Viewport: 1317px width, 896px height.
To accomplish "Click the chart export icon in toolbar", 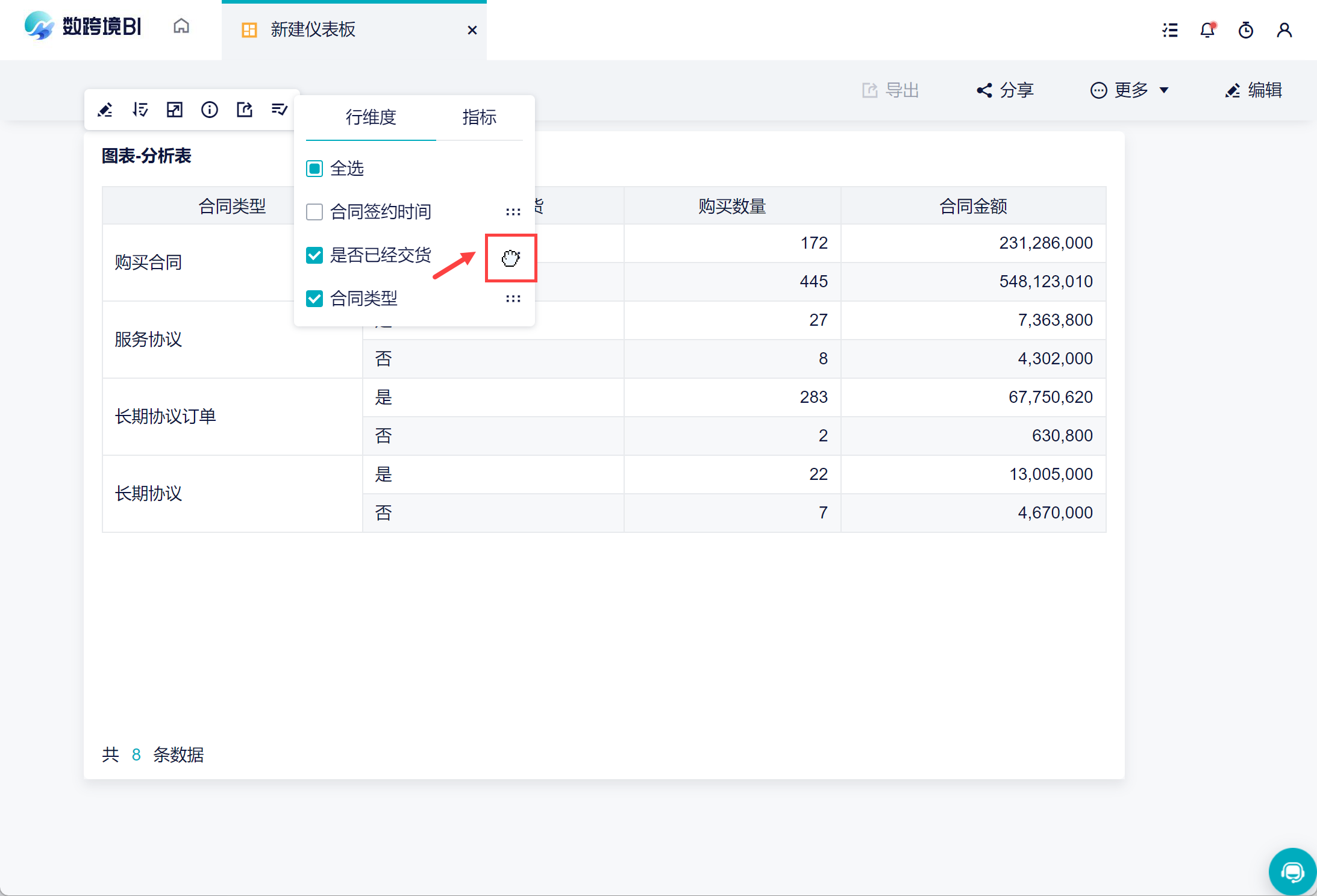I will pyautogui.click(x=245, y=110).
